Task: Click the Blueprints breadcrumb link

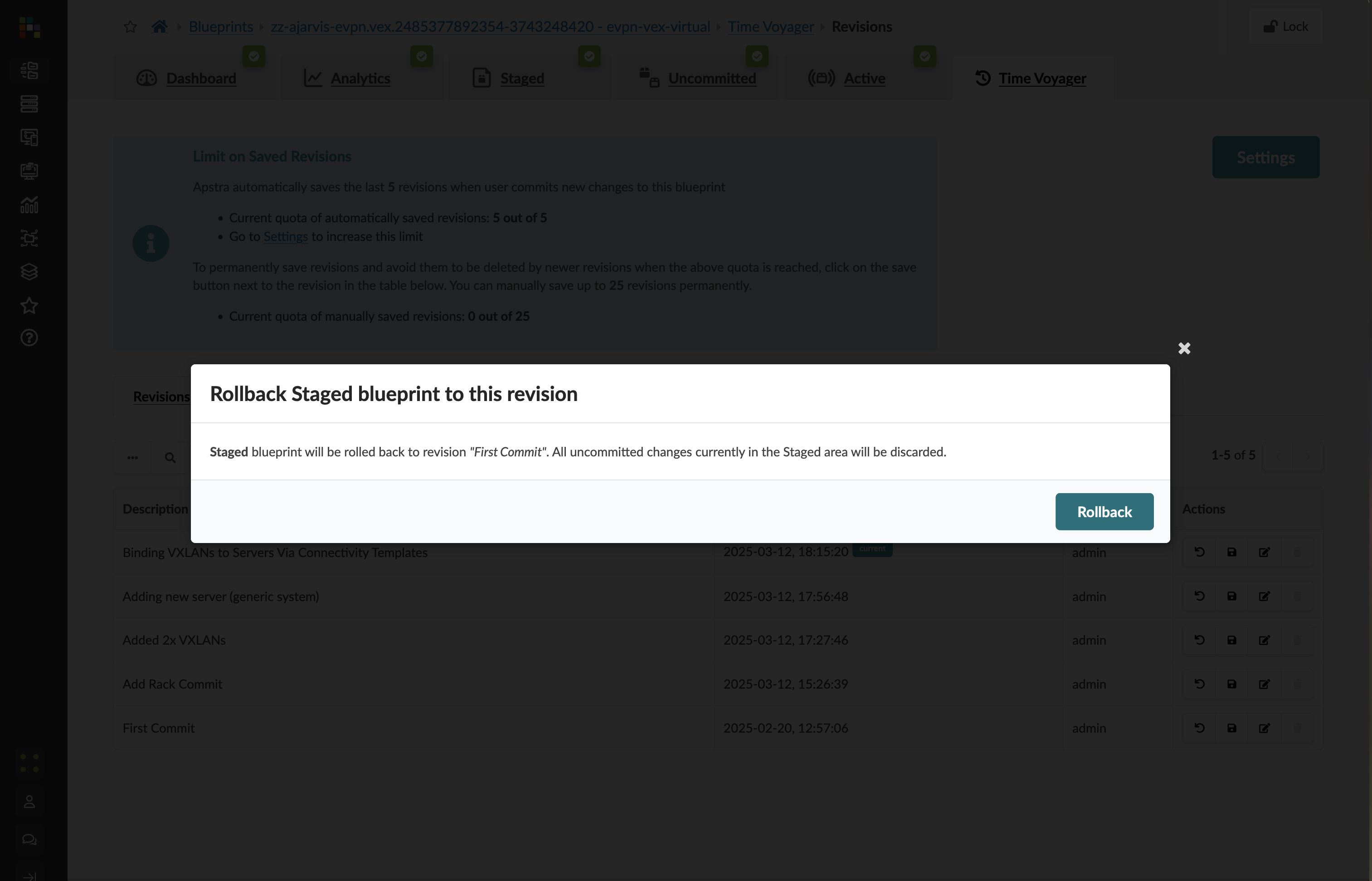Action: (221, 26)
